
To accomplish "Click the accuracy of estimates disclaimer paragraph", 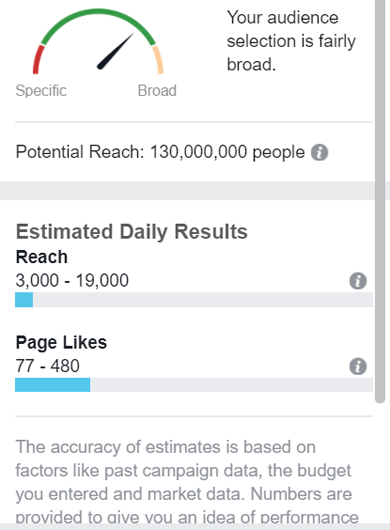I will pos(187,482).
